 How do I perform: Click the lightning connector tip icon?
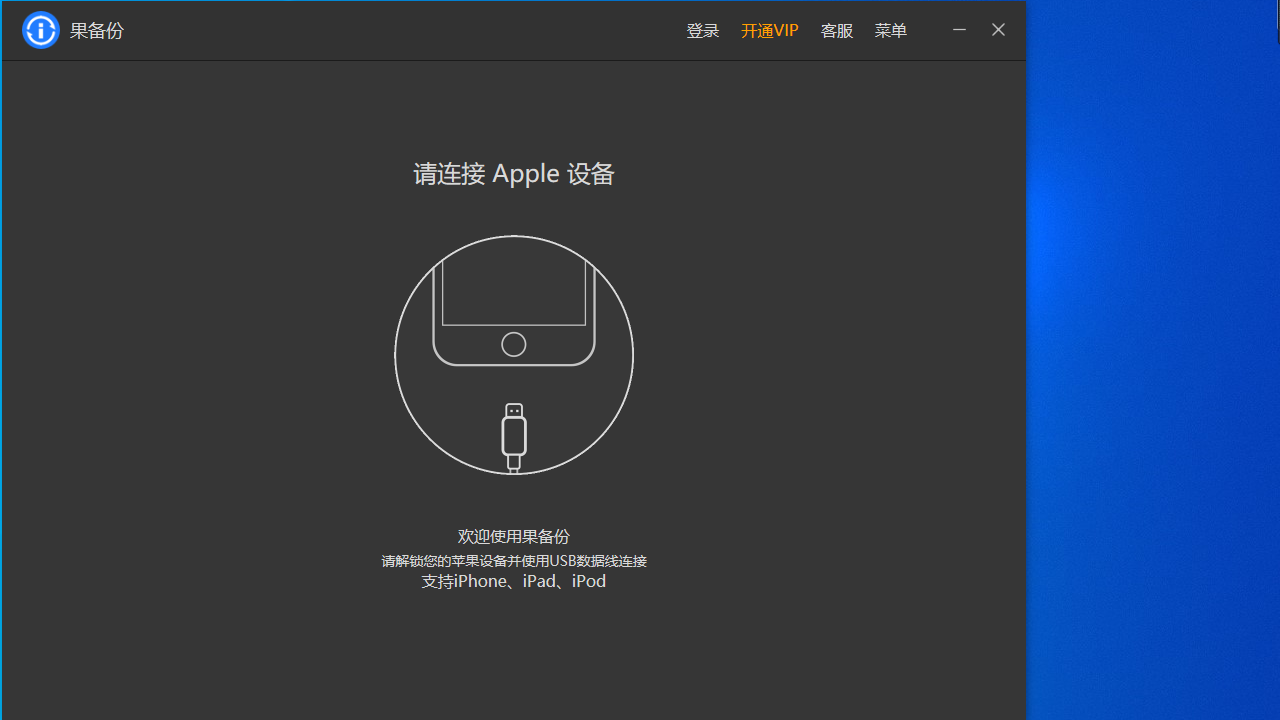513,408
